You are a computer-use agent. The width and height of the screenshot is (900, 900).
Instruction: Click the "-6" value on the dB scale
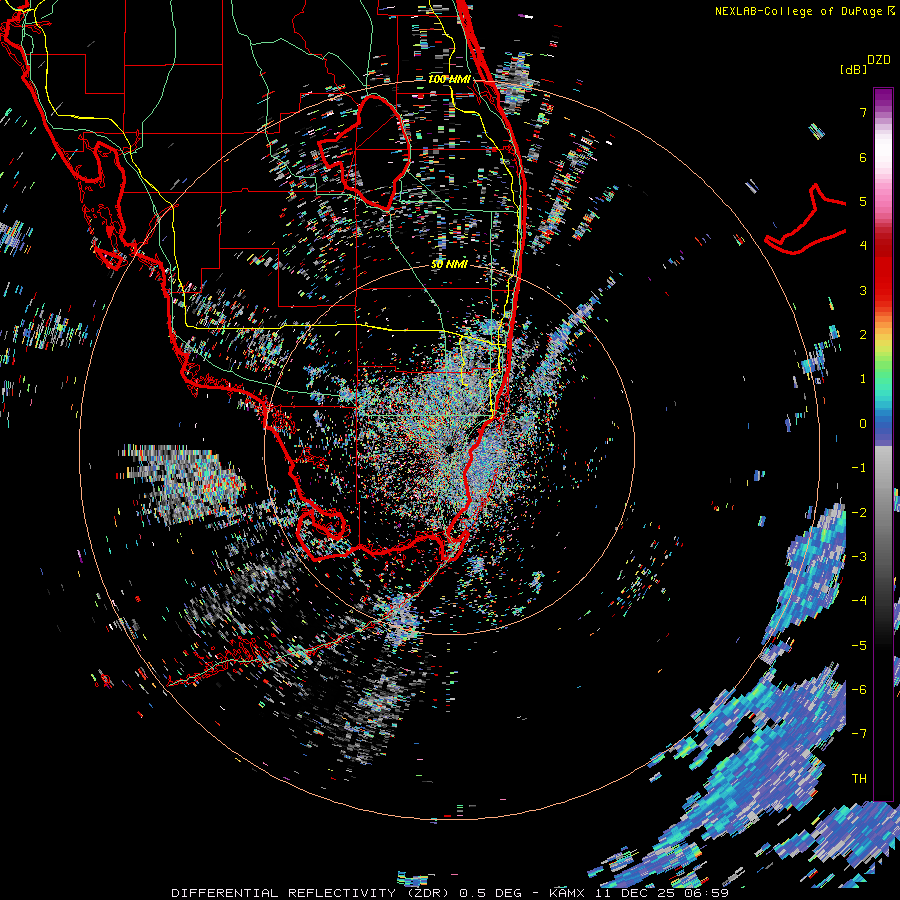(859, 690)
